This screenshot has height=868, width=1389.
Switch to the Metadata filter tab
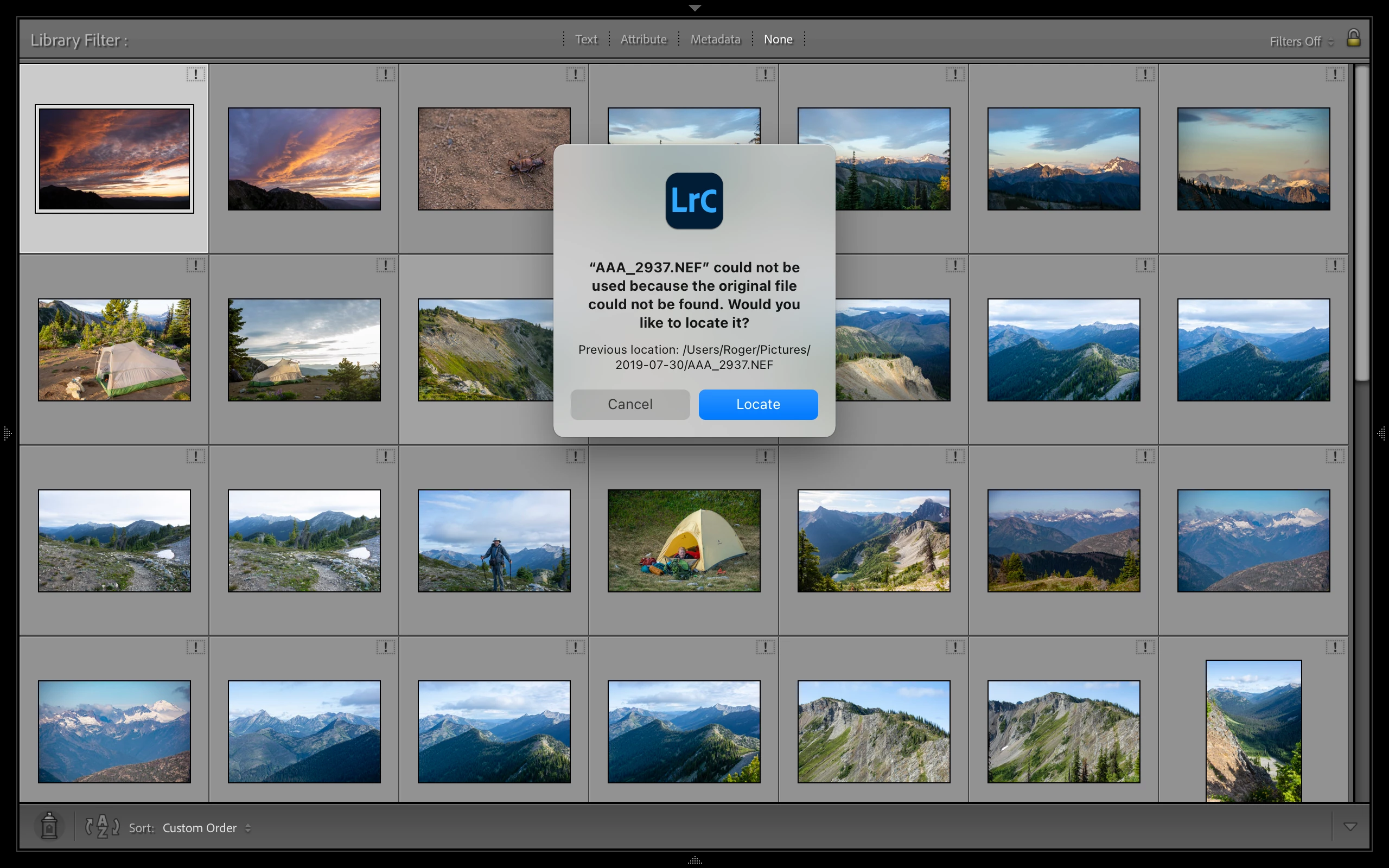pyautogui.click(x=715, y=39)
